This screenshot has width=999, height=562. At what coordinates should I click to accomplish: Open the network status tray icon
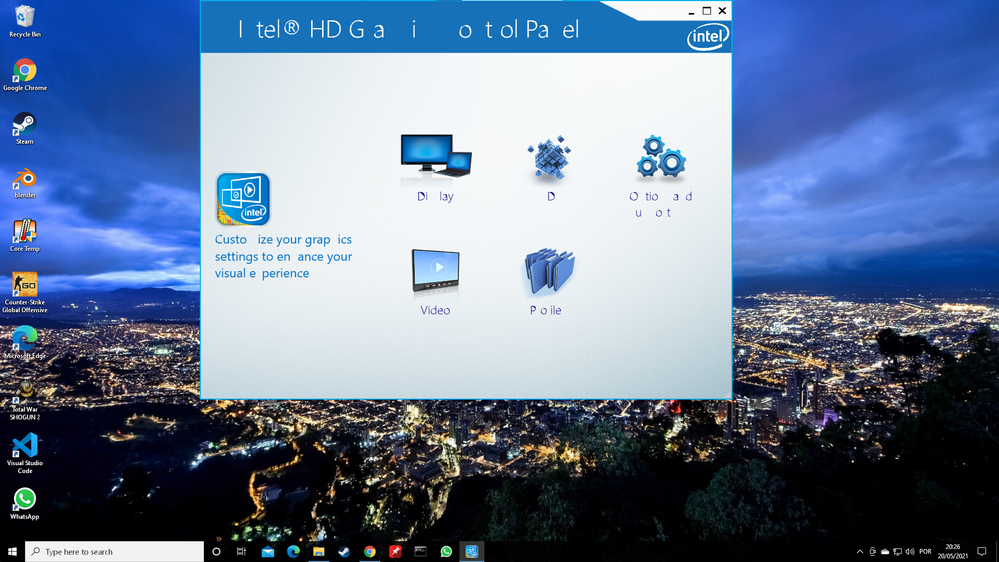[x=898, y=551]
